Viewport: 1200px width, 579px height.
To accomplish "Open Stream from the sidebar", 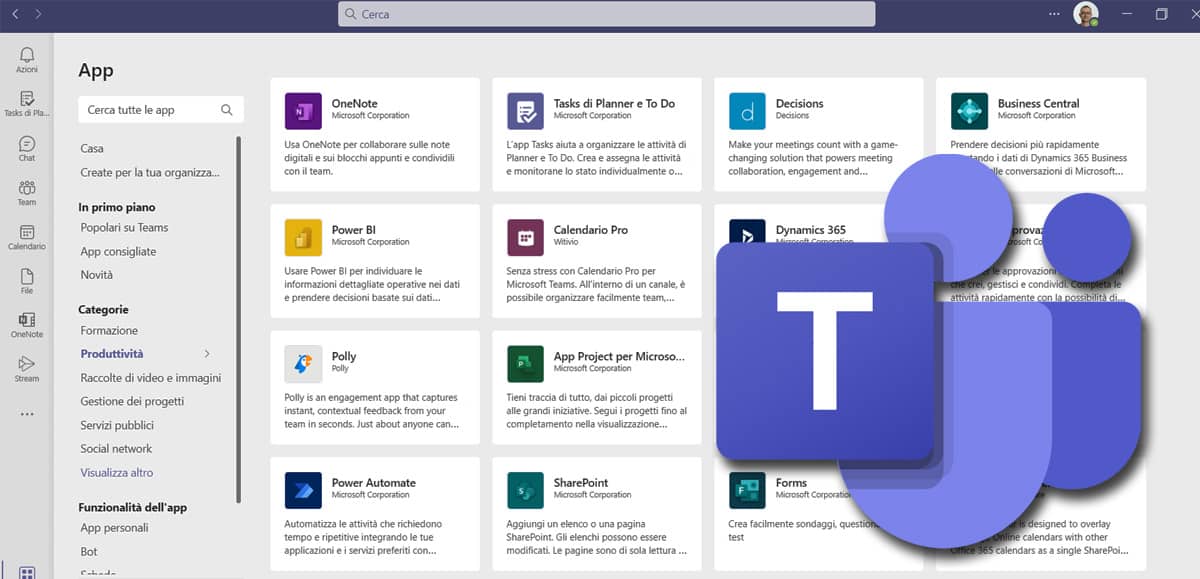I will coord(27,368).
